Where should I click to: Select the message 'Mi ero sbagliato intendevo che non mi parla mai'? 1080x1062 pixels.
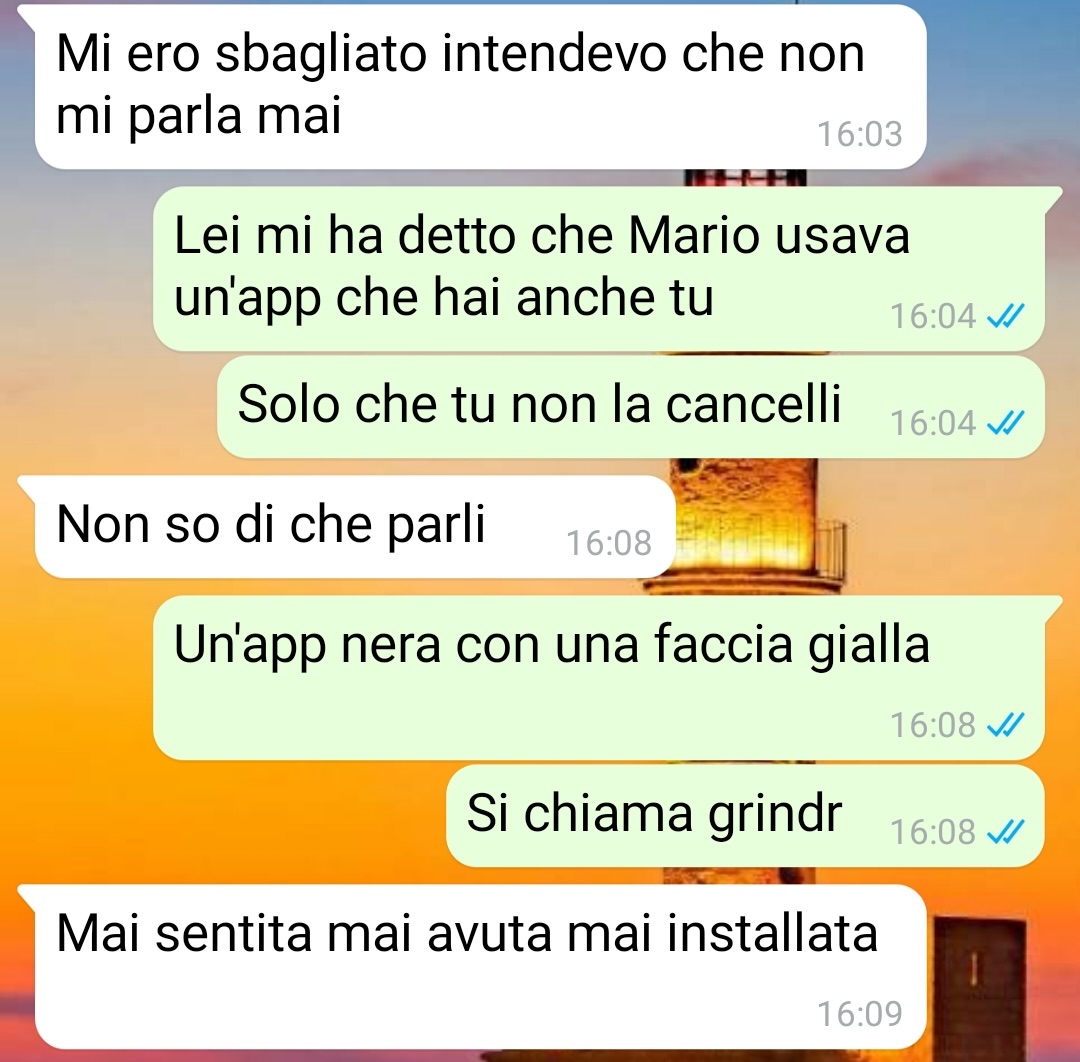pyautogui.click(x=480, y=87)
